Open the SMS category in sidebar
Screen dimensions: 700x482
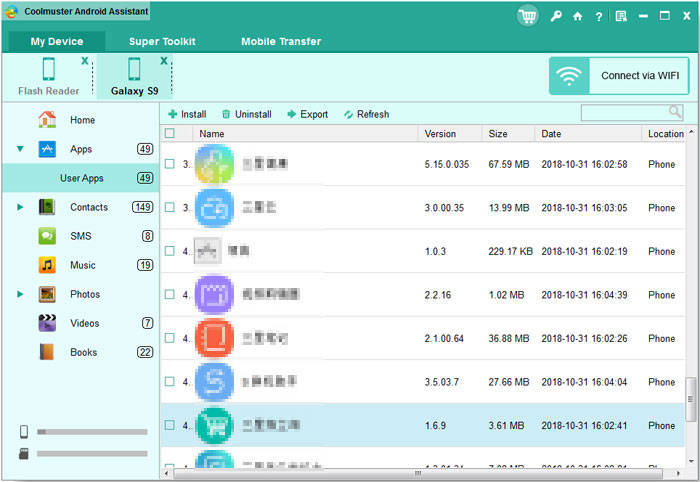click(x=80, y=236)
